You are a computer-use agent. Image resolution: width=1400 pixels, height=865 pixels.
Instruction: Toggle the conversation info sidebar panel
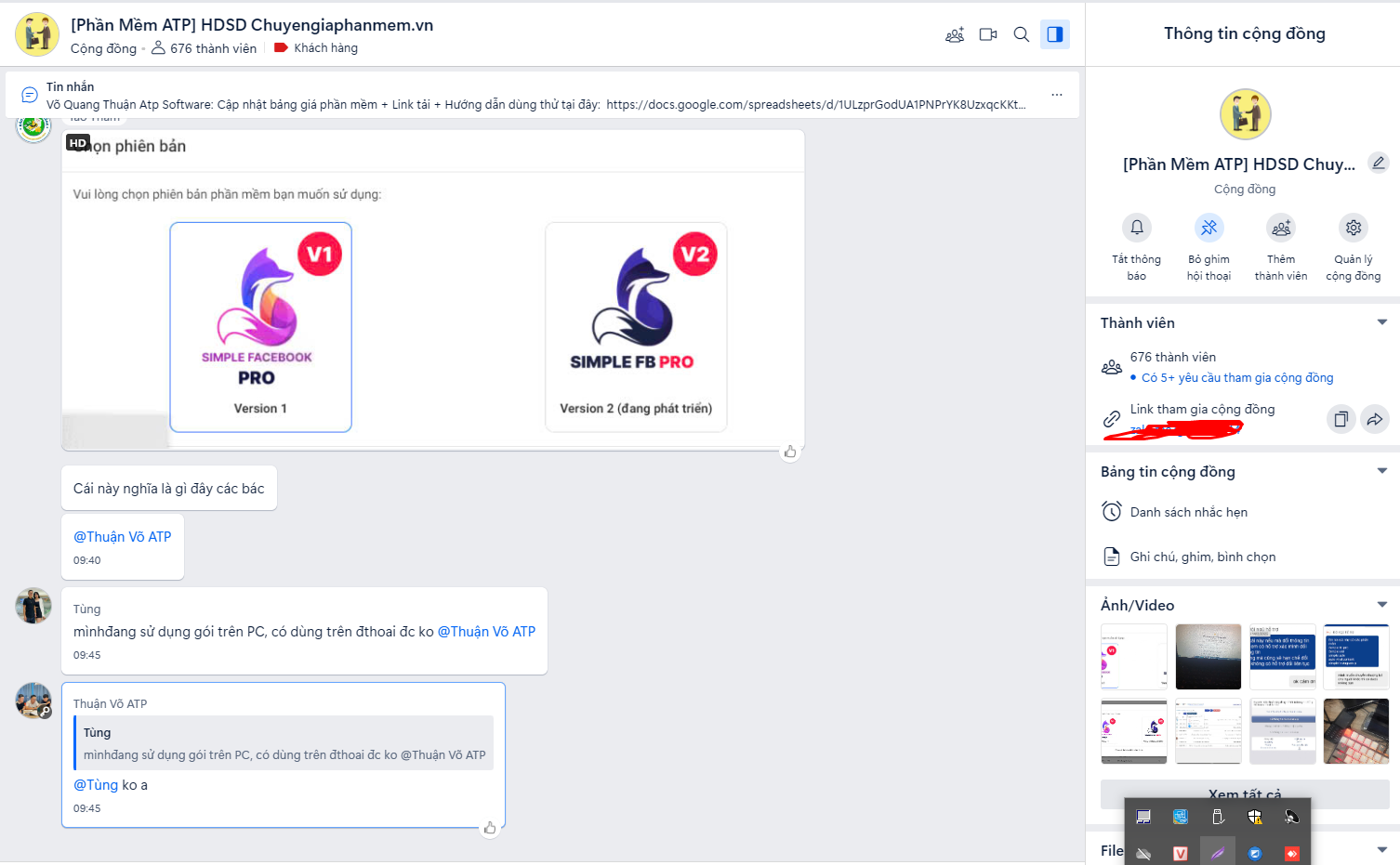(x=1055, y=34)
